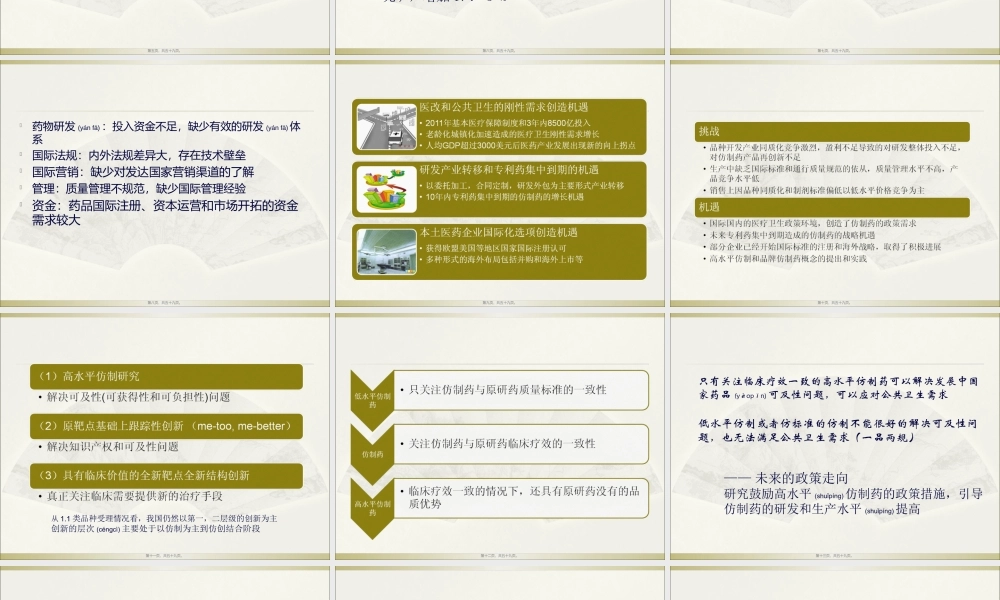Click the bullet marker before 国际法规
The width and height of the screenshot is (1000, 600).
(20, 154)
